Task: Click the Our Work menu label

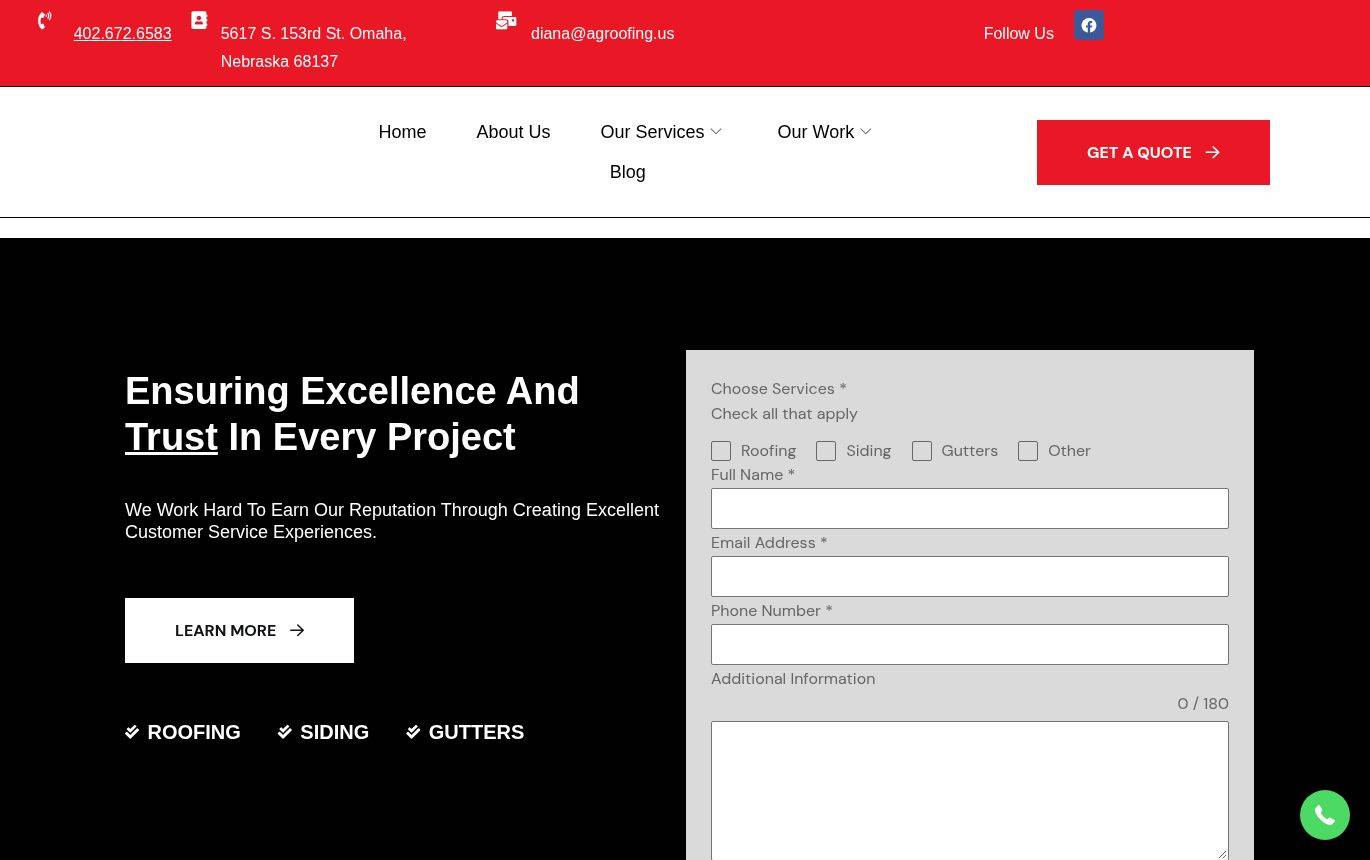Action: click(815, 132)
